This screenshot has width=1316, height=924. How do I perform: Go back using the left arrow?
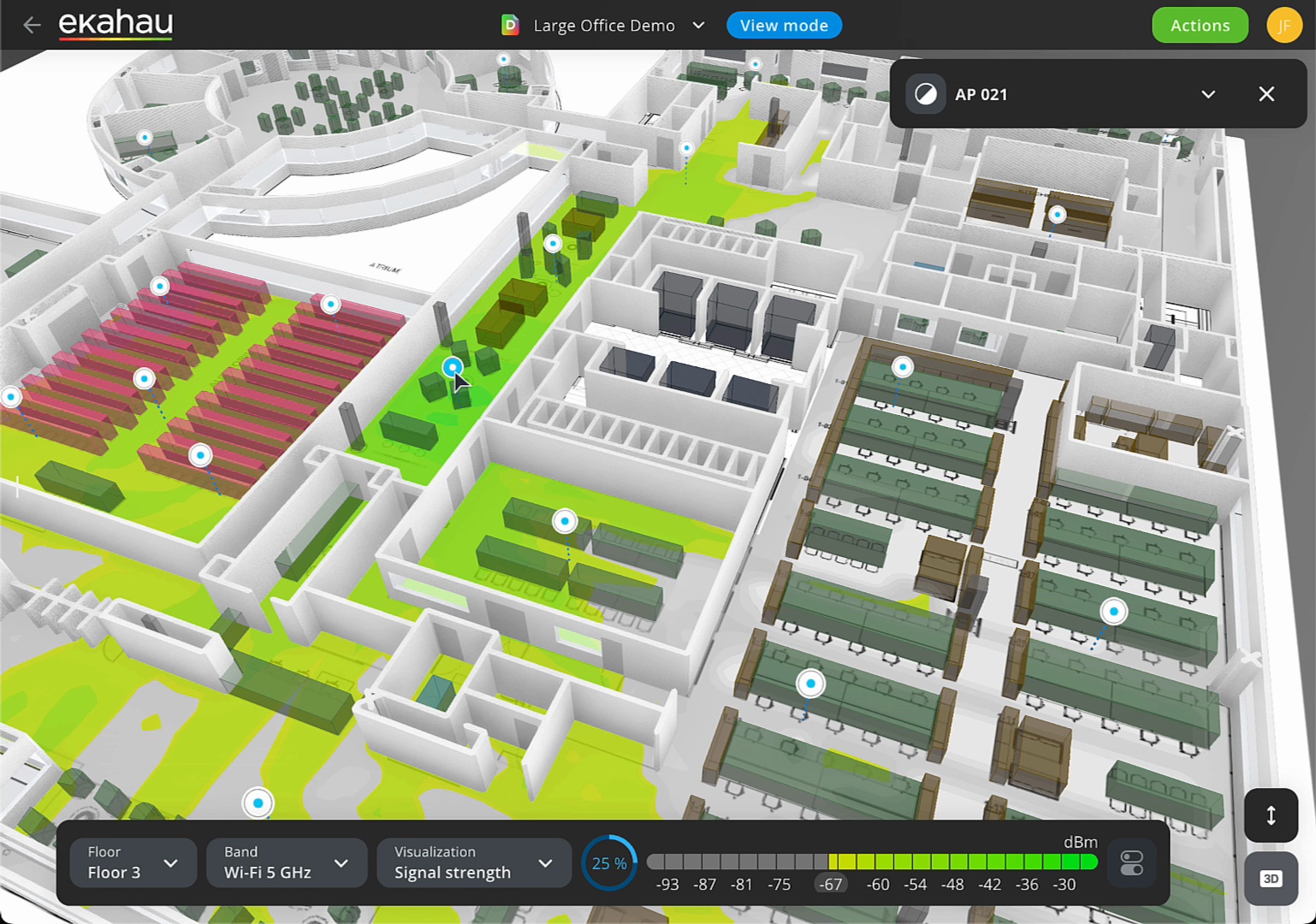pos(32,25)
